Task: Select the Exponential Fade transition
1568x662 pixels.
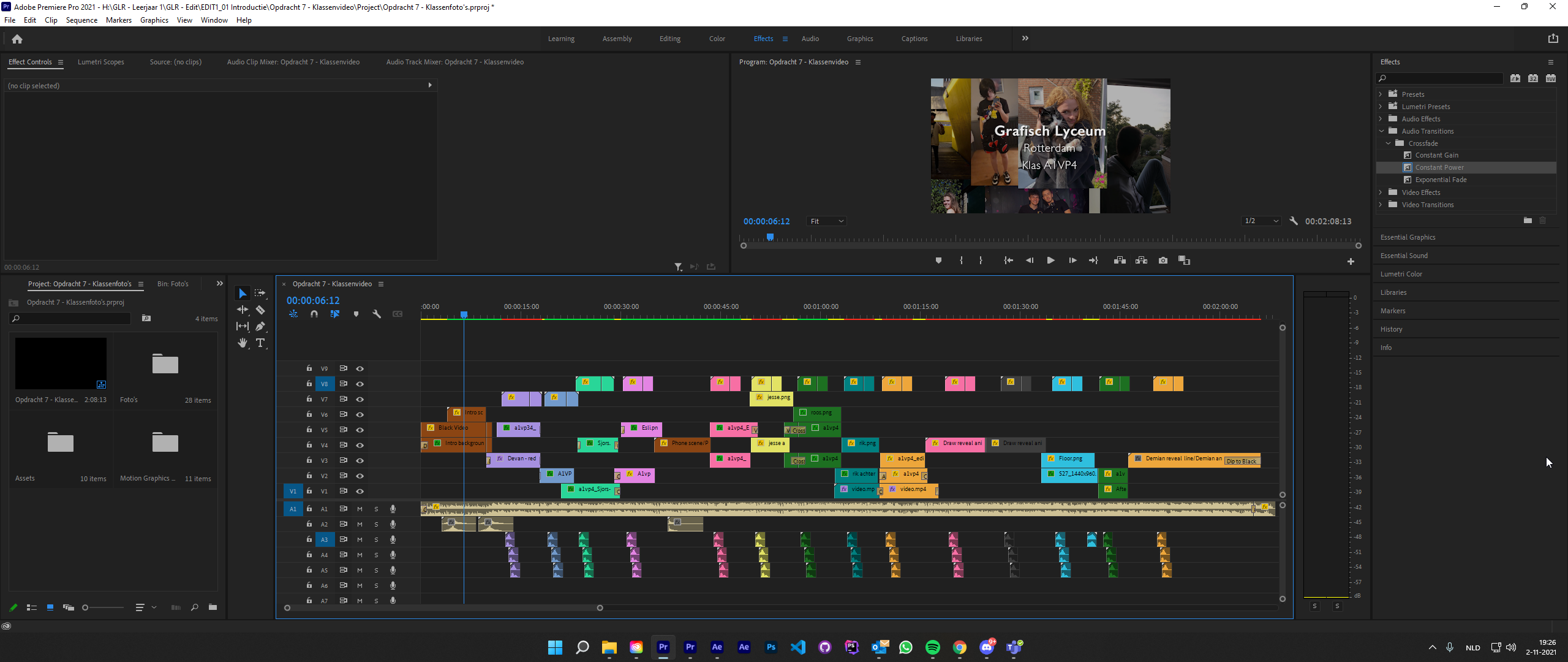Action: (x=1440, y=180)
